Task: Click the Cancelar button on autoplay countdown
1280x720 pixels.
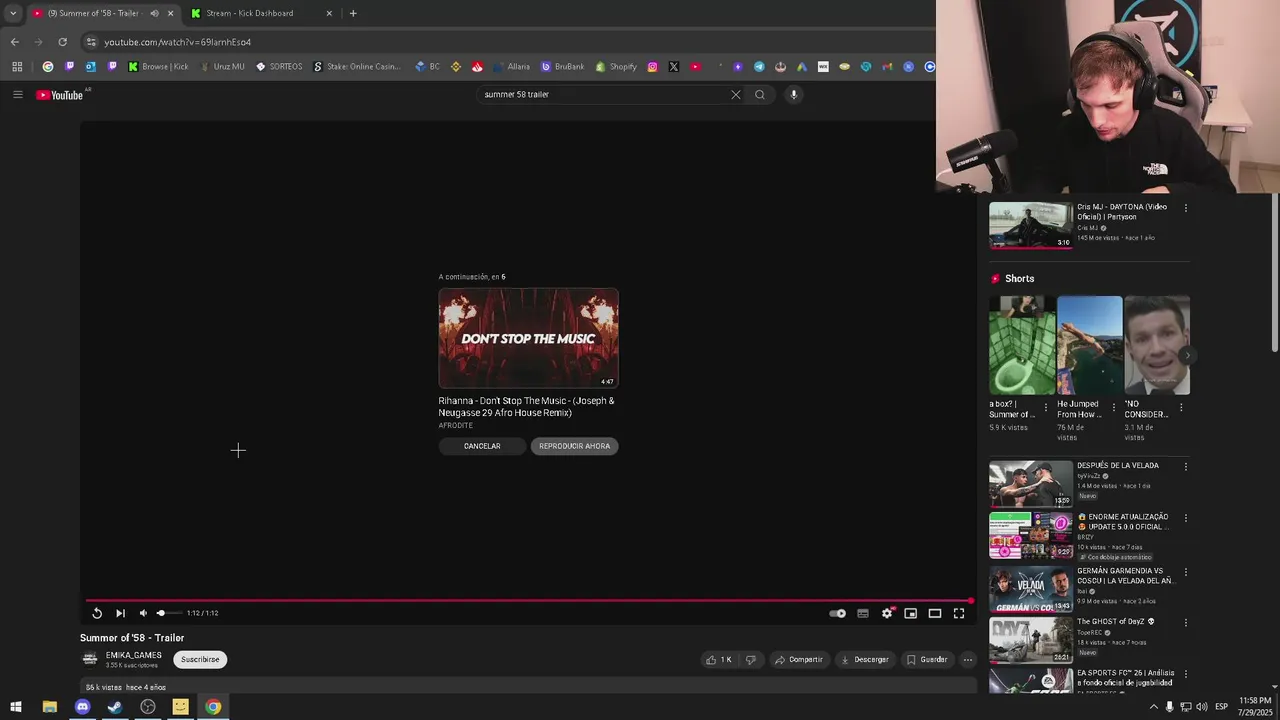Action: click(482, 446)
